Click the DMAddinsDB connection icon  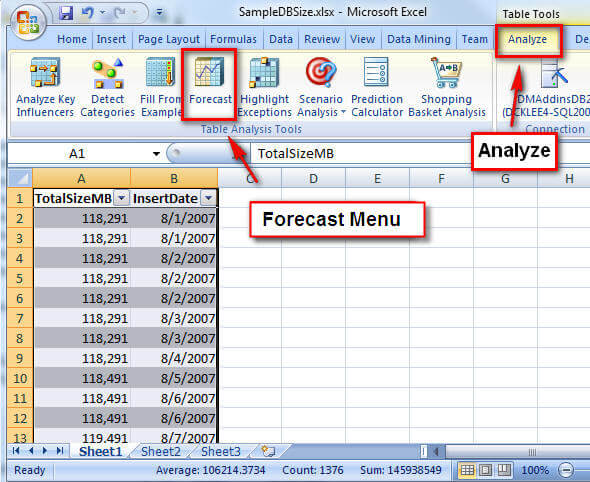pos(553,75)
